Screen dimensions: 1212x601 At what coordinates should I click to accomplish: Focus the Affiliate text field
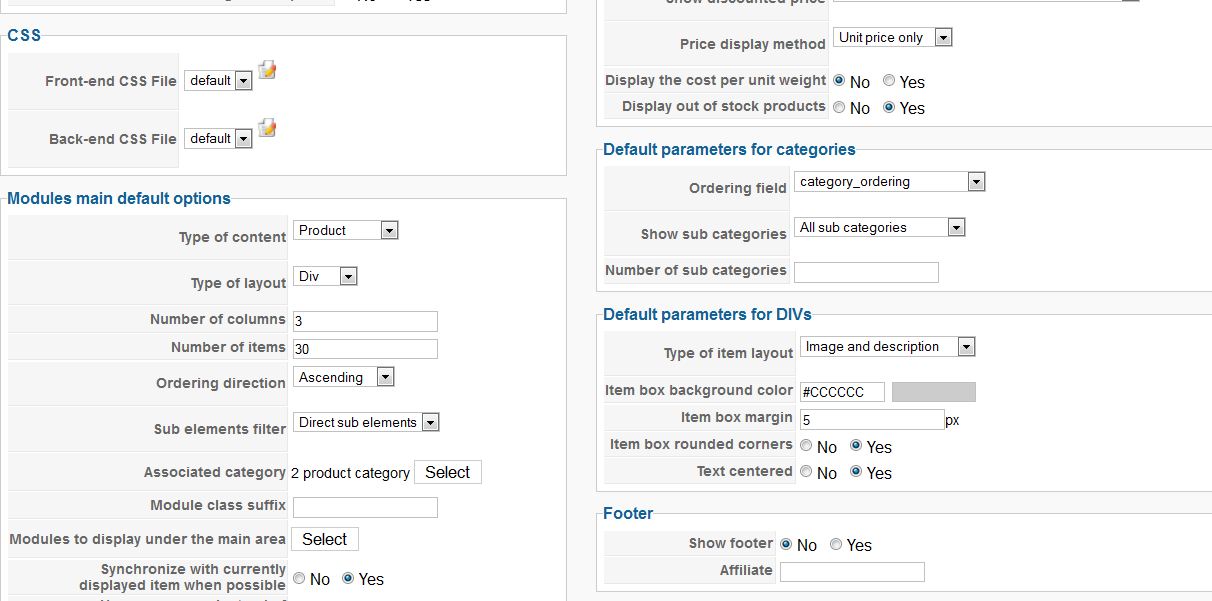click(852, 572)
